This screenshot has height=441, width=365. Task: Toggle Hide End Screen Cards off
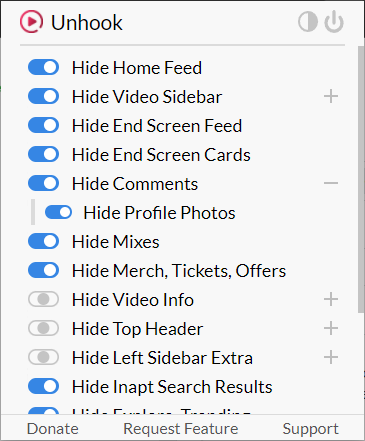(44, 154)
